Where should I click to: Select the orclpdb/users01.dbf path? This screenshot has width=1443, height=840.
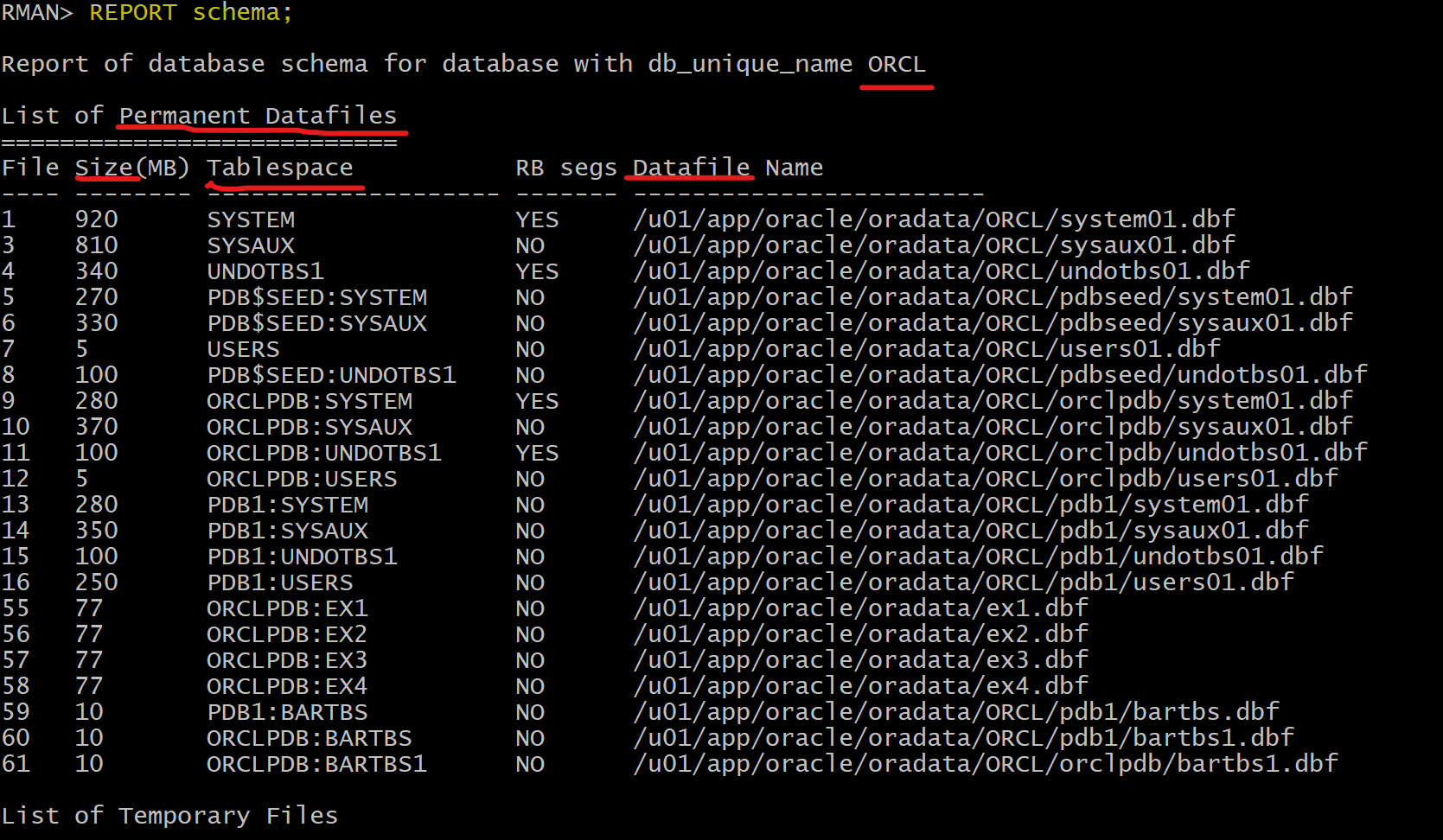click(x=986, y=479)
